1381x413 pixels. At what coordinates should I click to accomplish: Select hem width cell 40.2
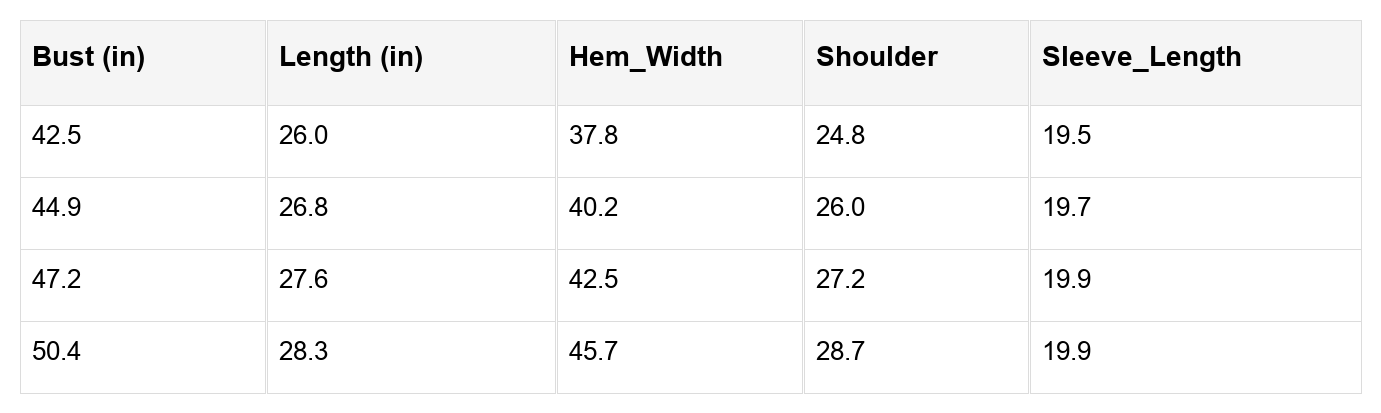click(593, 208)
